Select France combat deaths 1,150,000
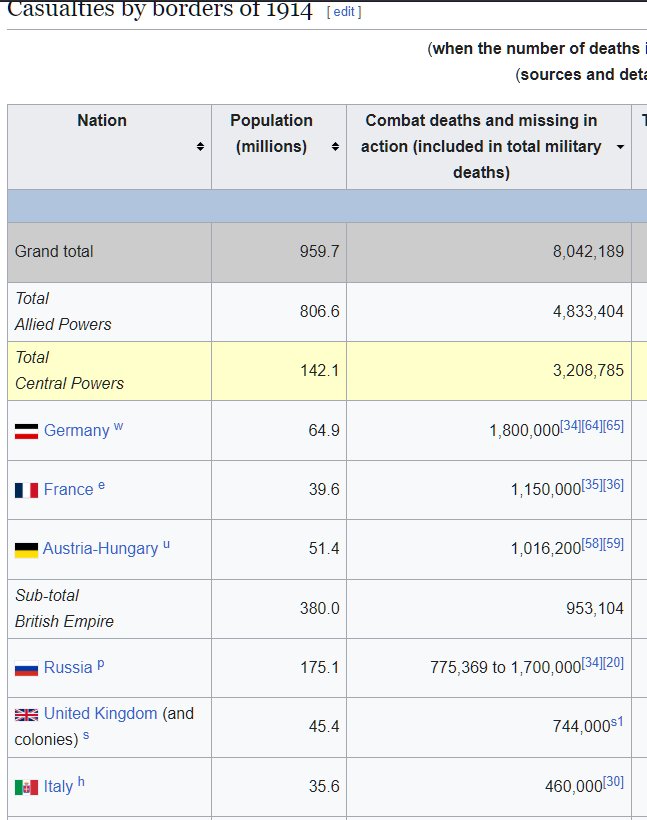Screen dimensions: 647x820 [546, 490]
